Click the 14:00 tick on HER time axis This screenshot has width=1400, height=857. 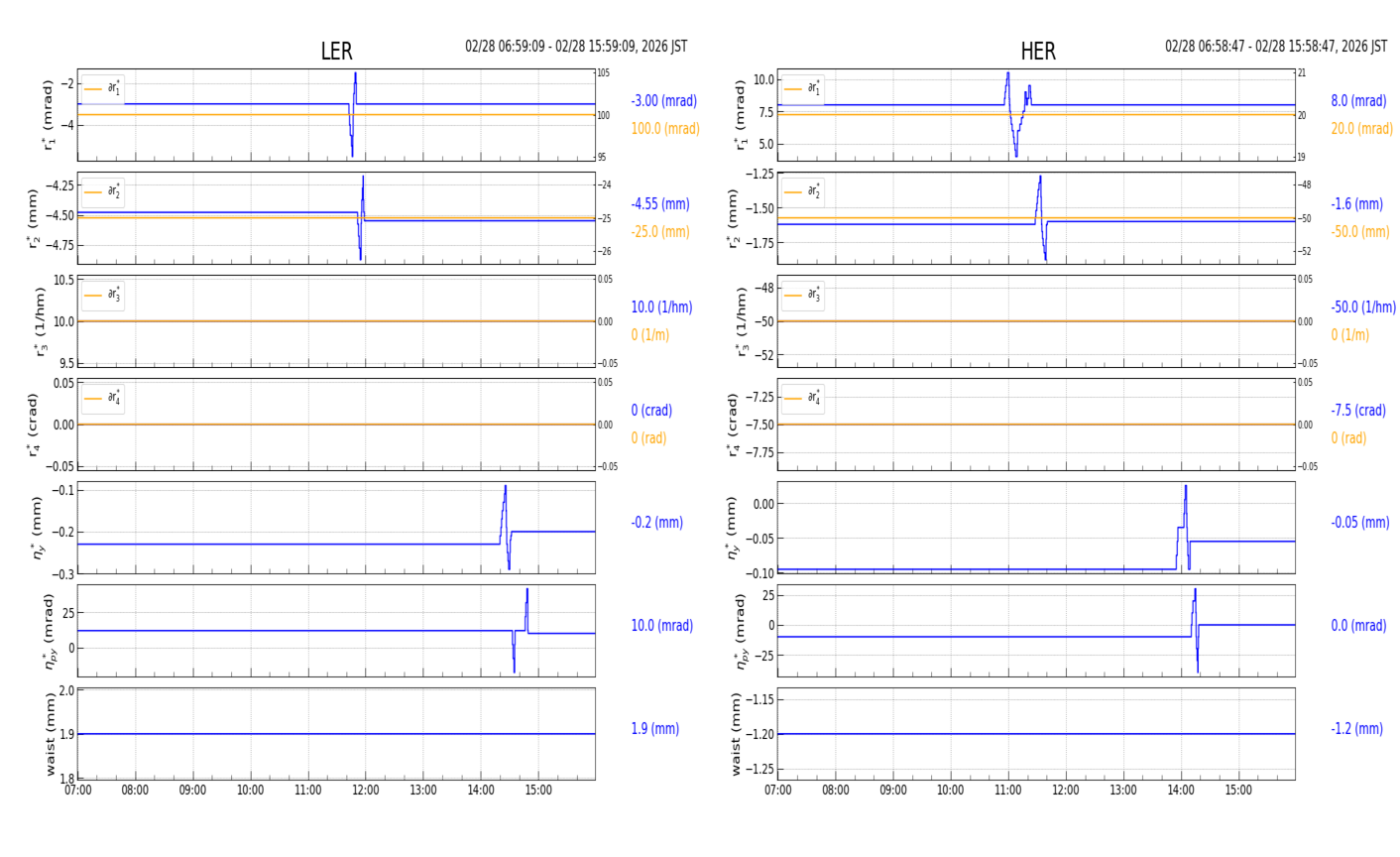[1180, 791]
